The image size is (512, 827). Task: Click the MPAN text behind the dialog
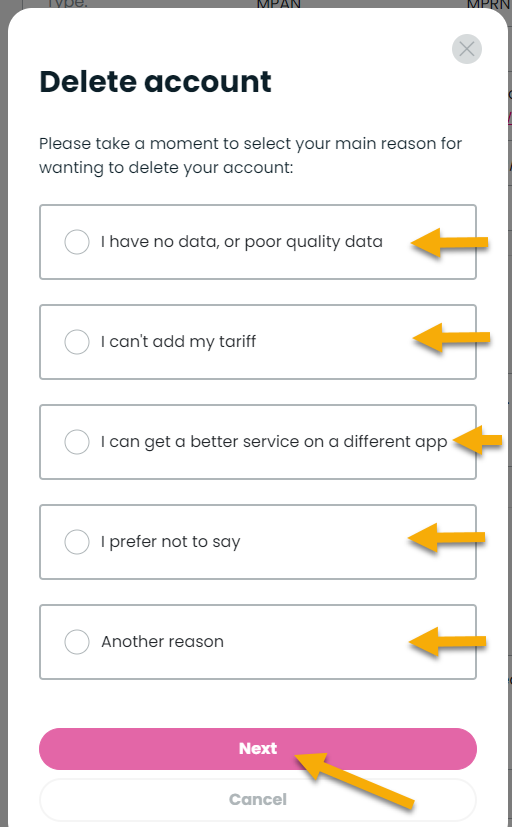(278, 5)
